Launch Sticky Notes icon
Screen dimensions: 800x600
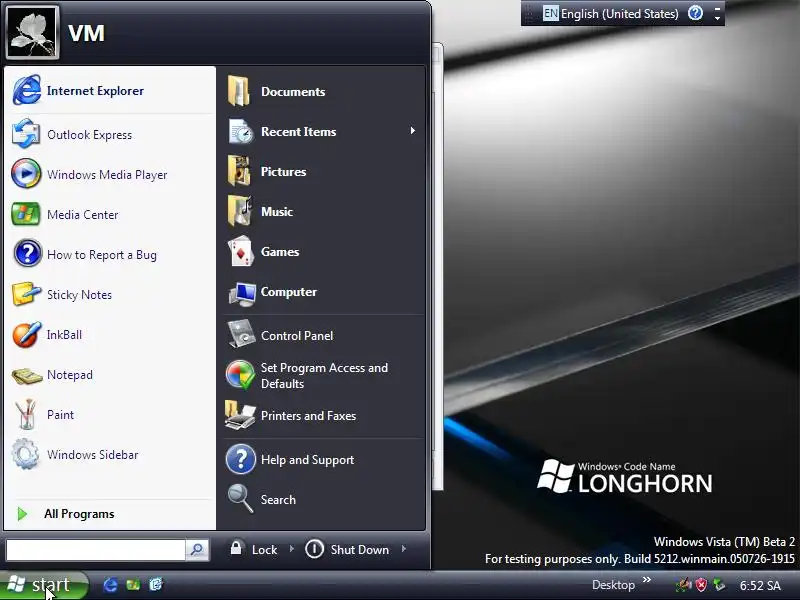[x=26, y=294]
